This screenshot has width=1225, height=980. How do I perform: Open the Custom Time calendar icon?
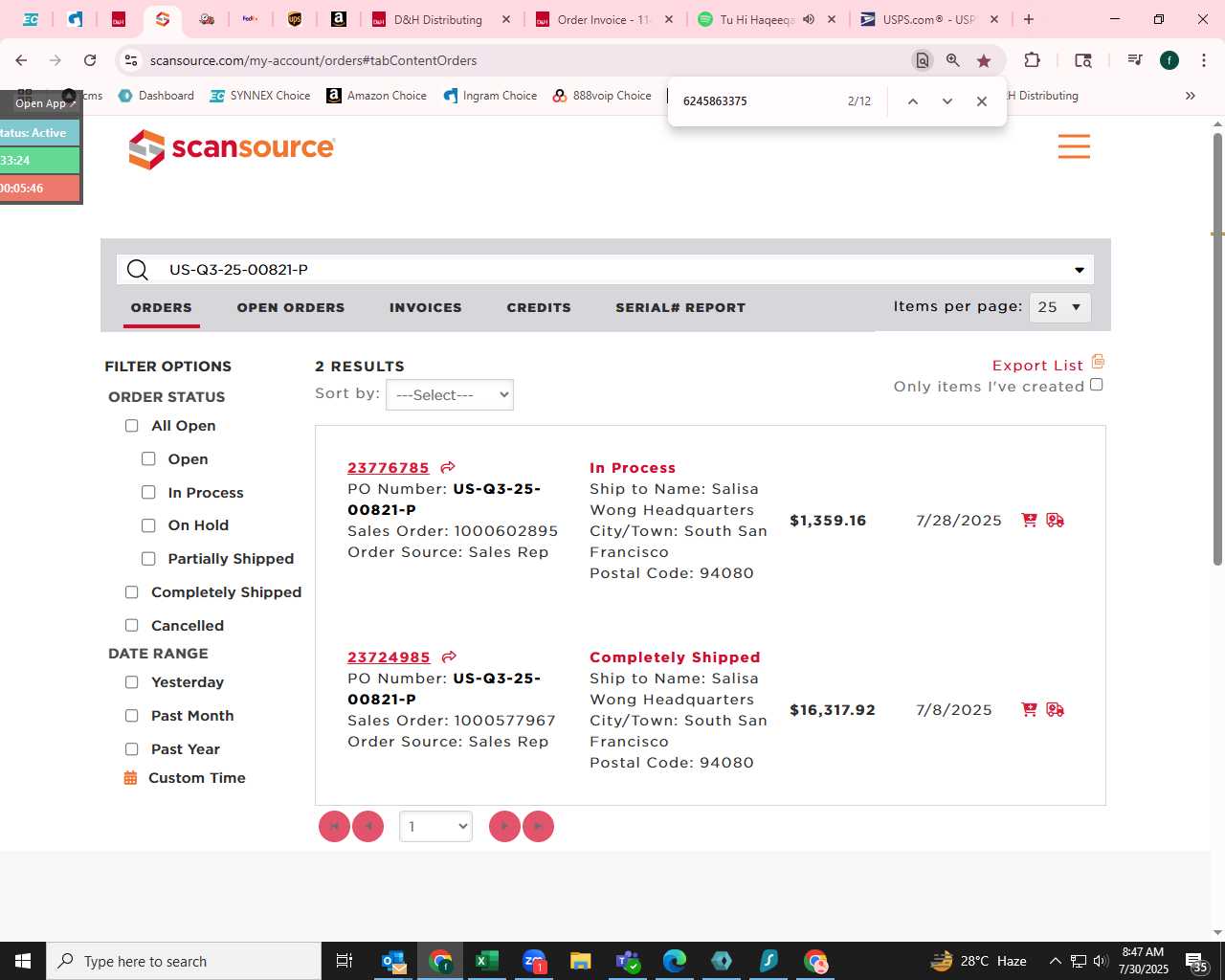pyautogui.click(x=130, y=778)
